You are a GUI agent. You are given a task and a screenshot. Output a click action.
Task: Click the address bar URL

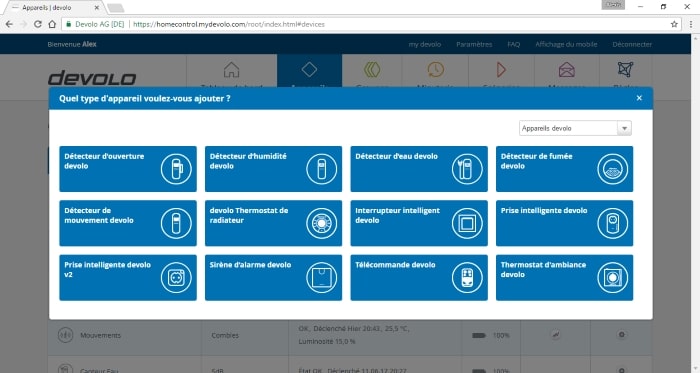229,24
